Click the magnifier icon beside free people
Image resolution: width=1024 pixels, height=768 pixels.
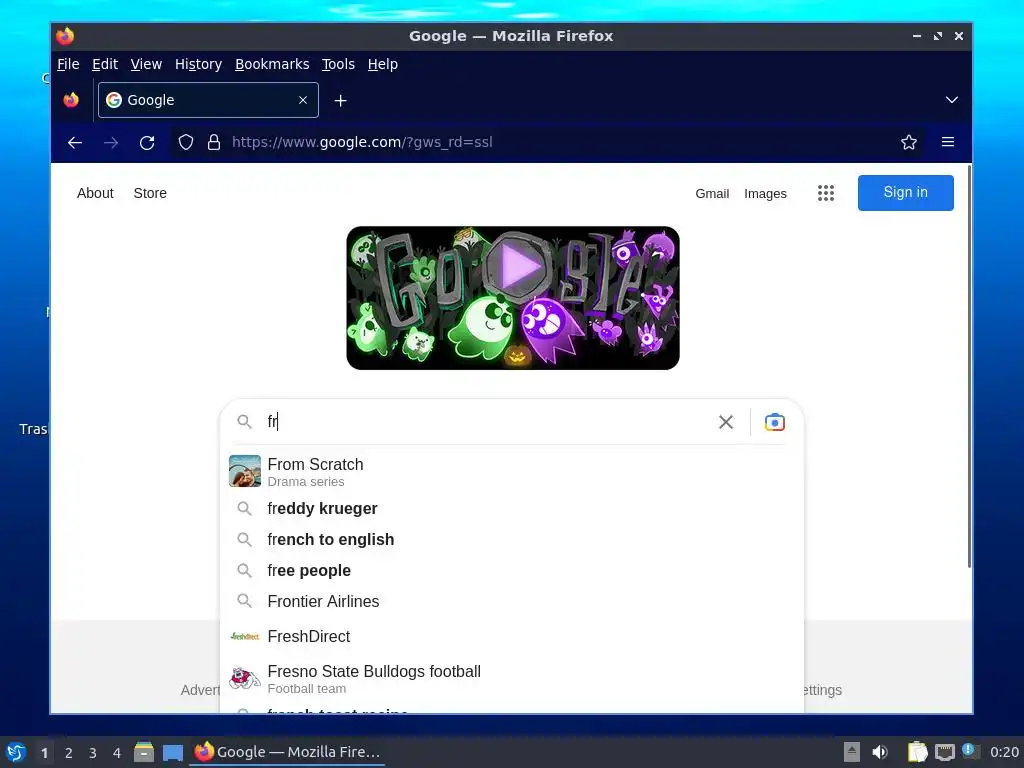[244, 570]
